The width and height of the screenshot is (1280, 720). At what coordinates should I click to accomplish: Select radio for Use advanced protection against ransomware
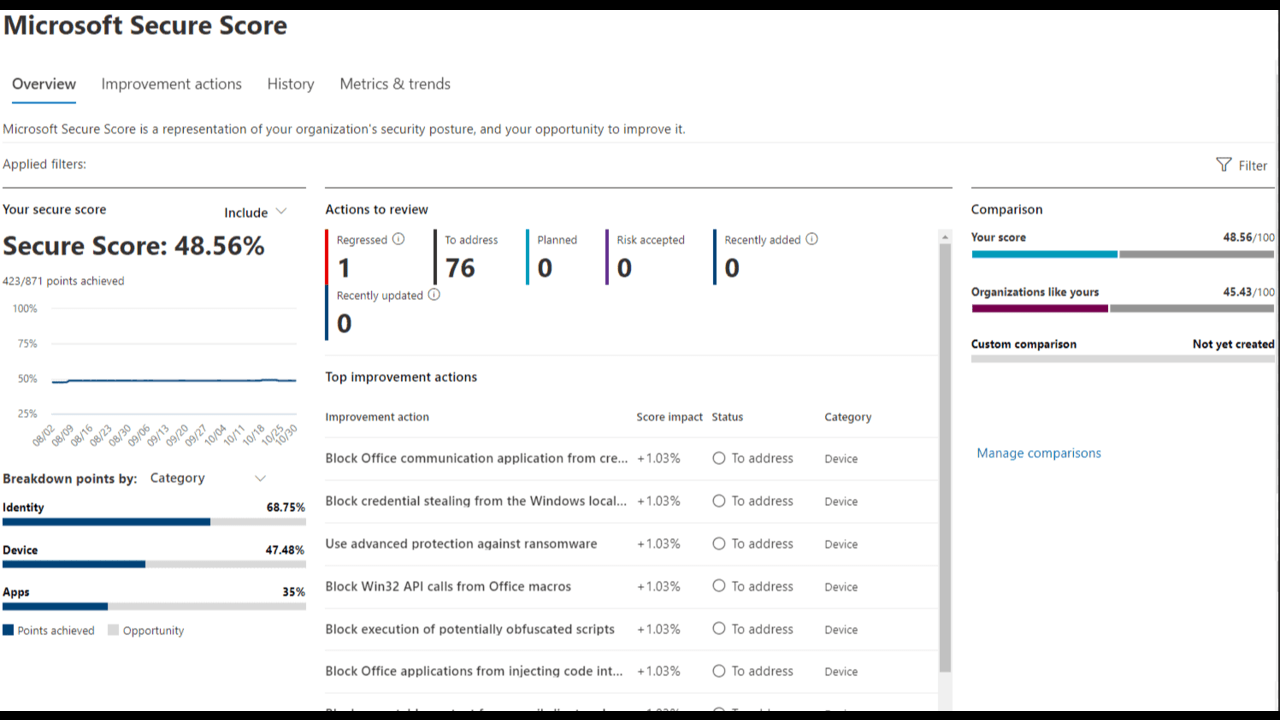click(x=719, y=544)
